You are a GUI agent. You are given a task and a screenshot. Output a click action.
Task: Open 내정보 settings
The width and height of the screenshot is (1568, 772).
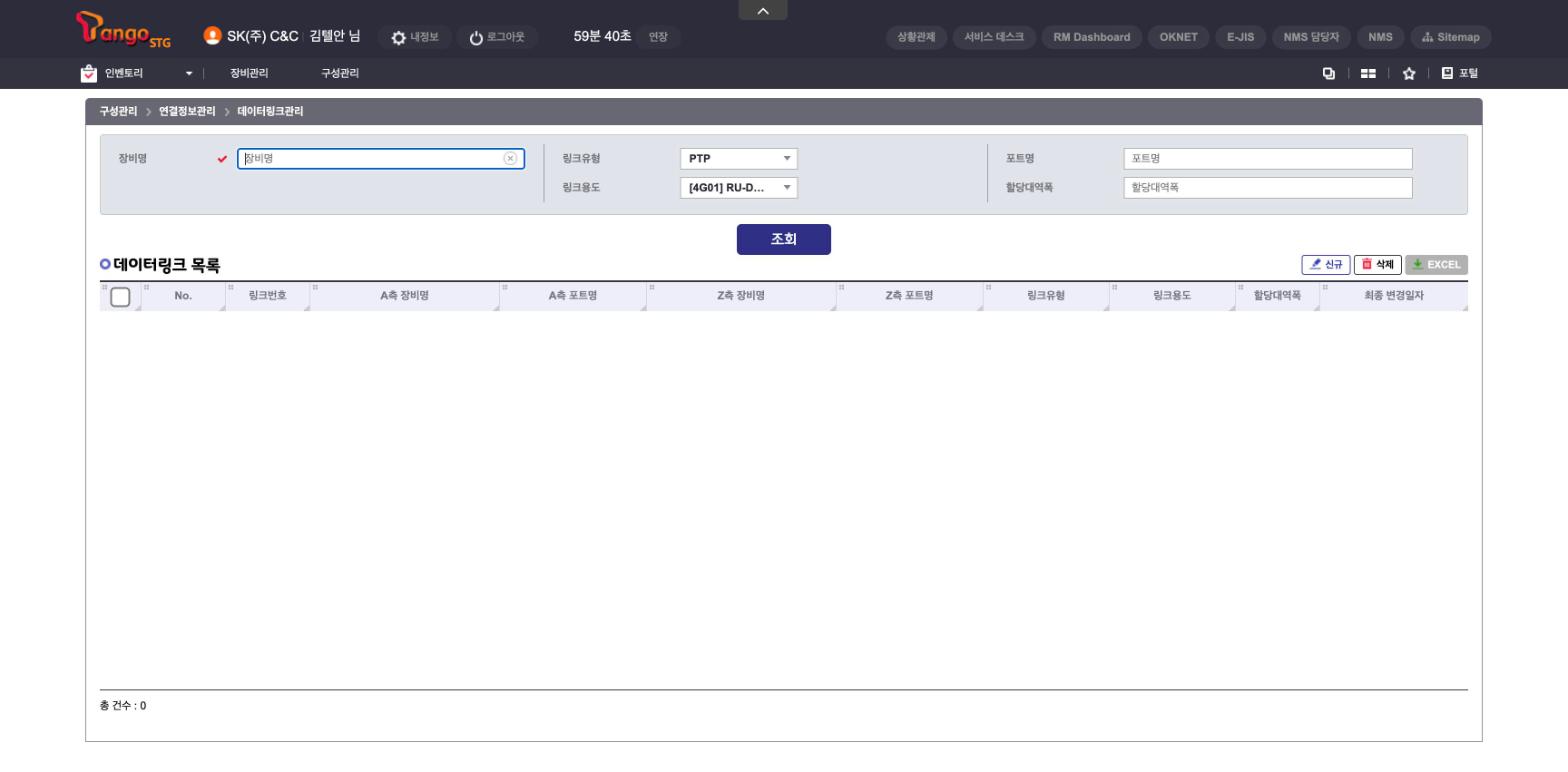415,37
